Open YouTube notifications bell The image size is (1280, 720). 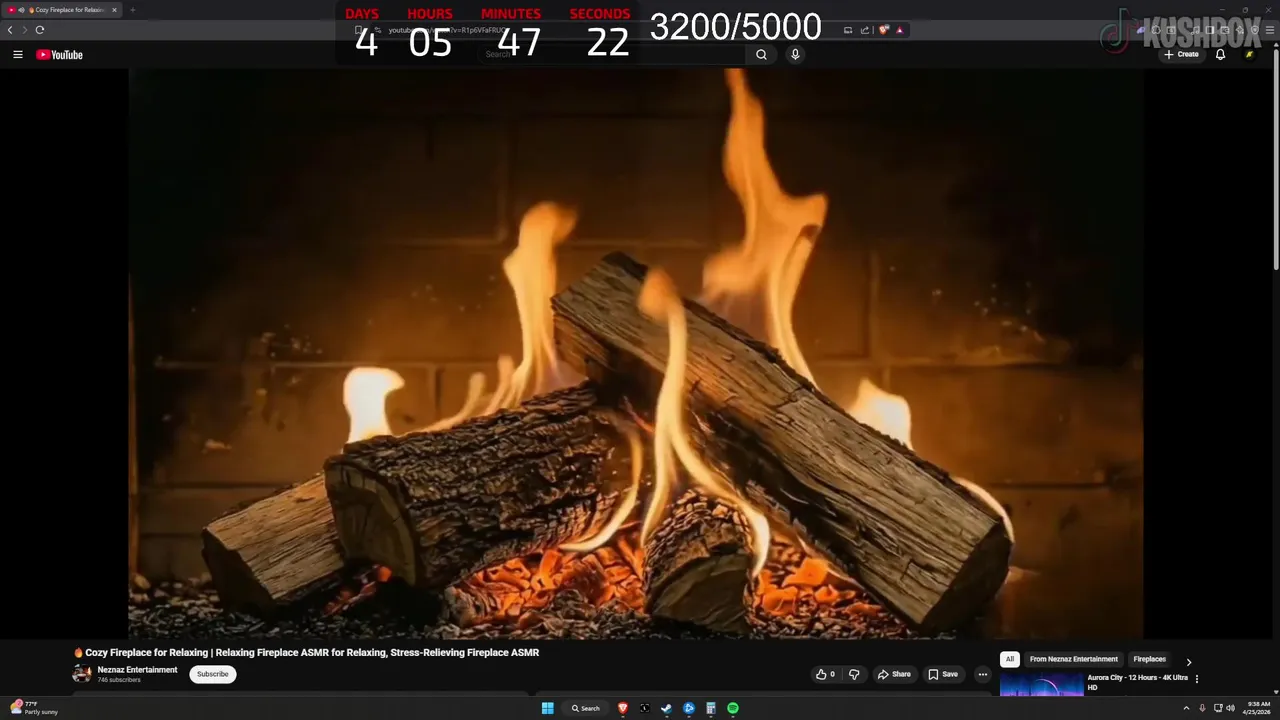pyautogui.click(x=1220, y=55)
